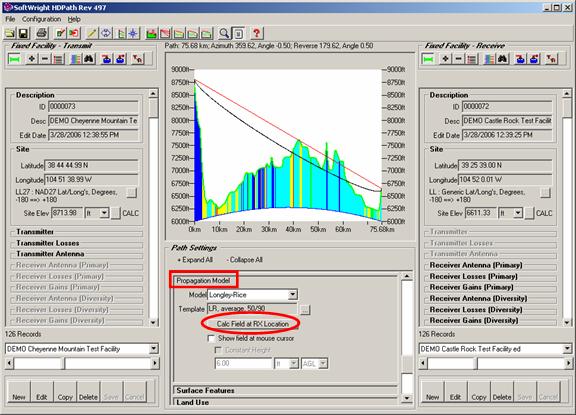This screenshot has height=415, width=576.
Task: Click Copy button in Transmit panel
Action: 65,392
